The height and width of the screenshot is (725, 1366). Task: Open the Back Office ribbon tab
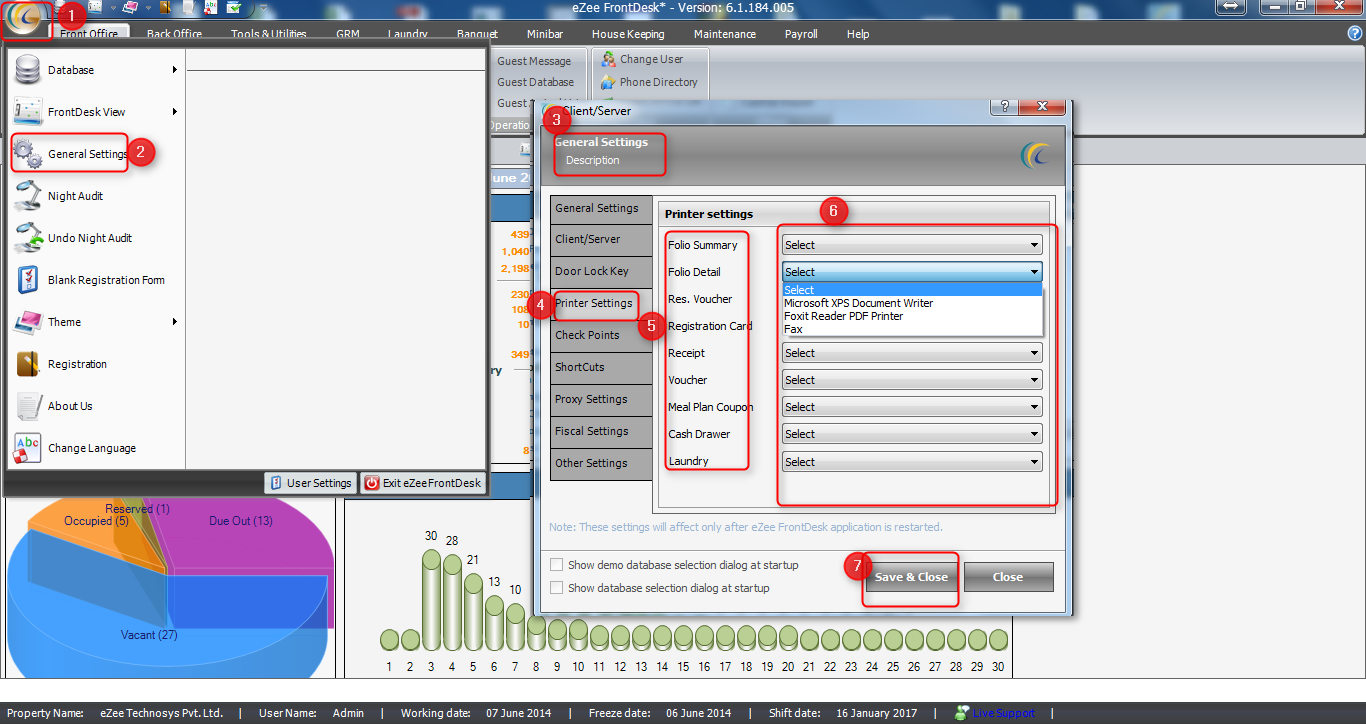[x=174, y=34]
